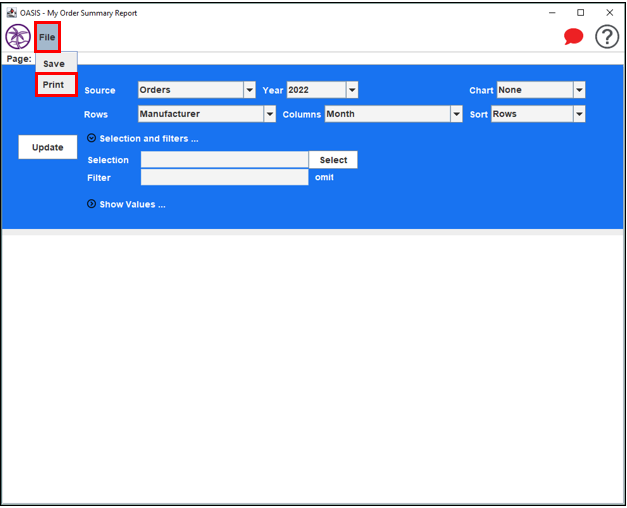Expand the Show Values section
Image resolution: width=627 pixels, height=508 pixels.
[92, 204]
